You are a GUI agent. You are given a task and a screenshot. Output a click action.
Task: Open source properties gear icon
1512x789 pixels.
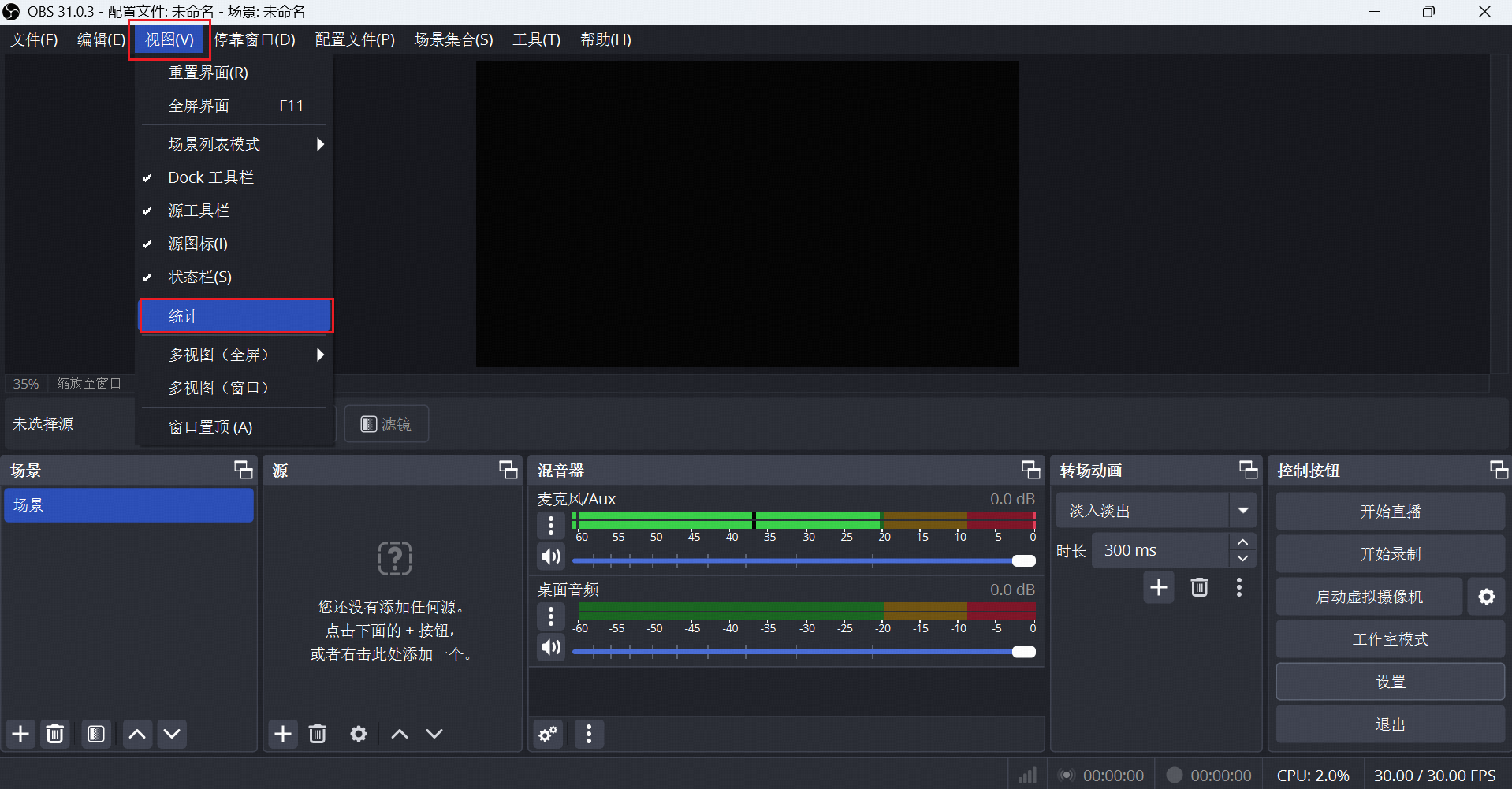359,734
